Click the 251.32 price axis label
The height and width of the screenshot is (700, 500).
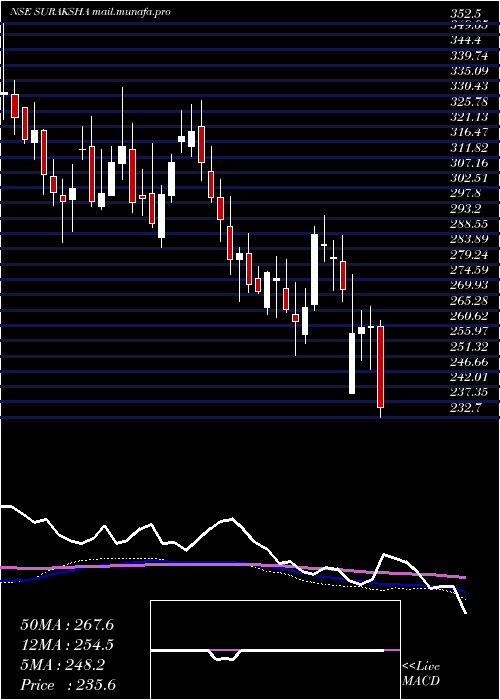coord(470,347)
